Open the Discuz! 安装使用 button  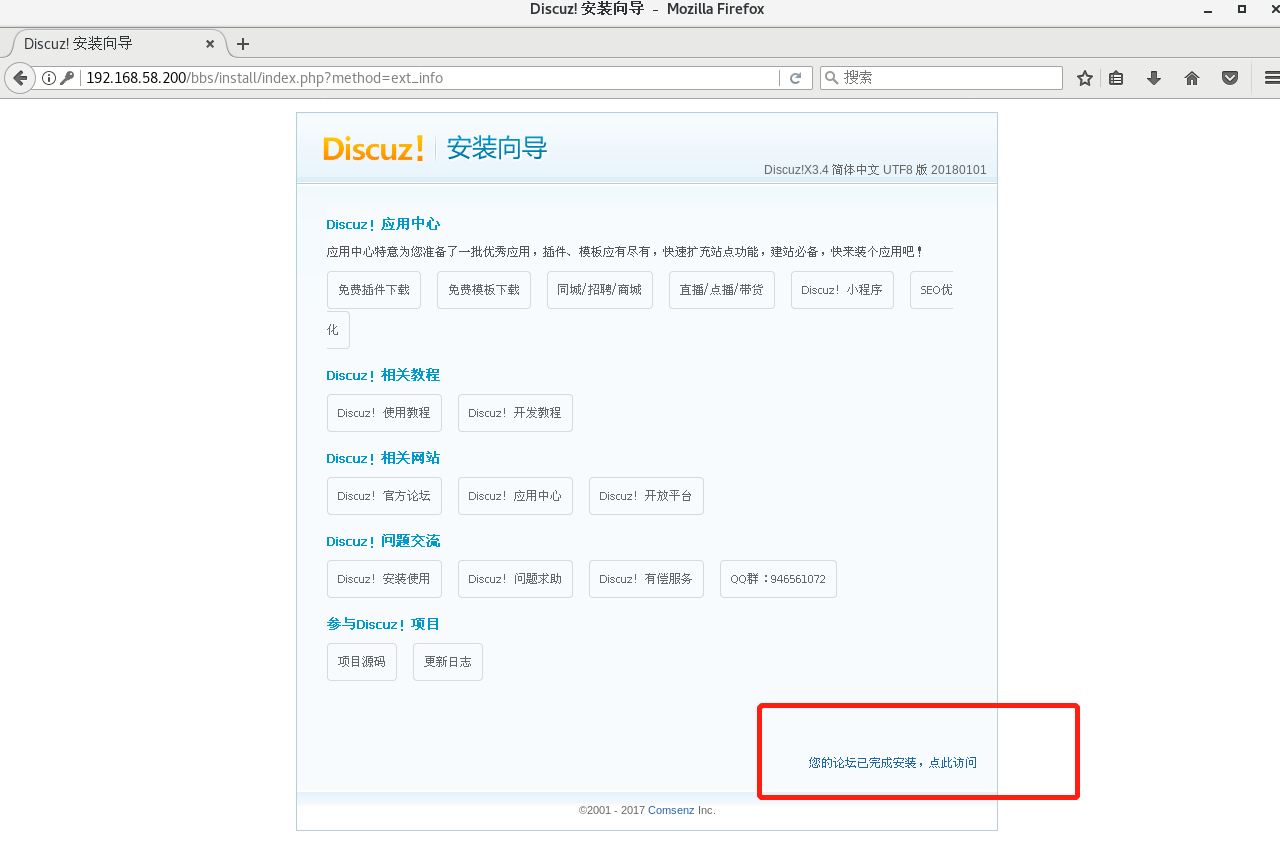(x=384, y=579)
